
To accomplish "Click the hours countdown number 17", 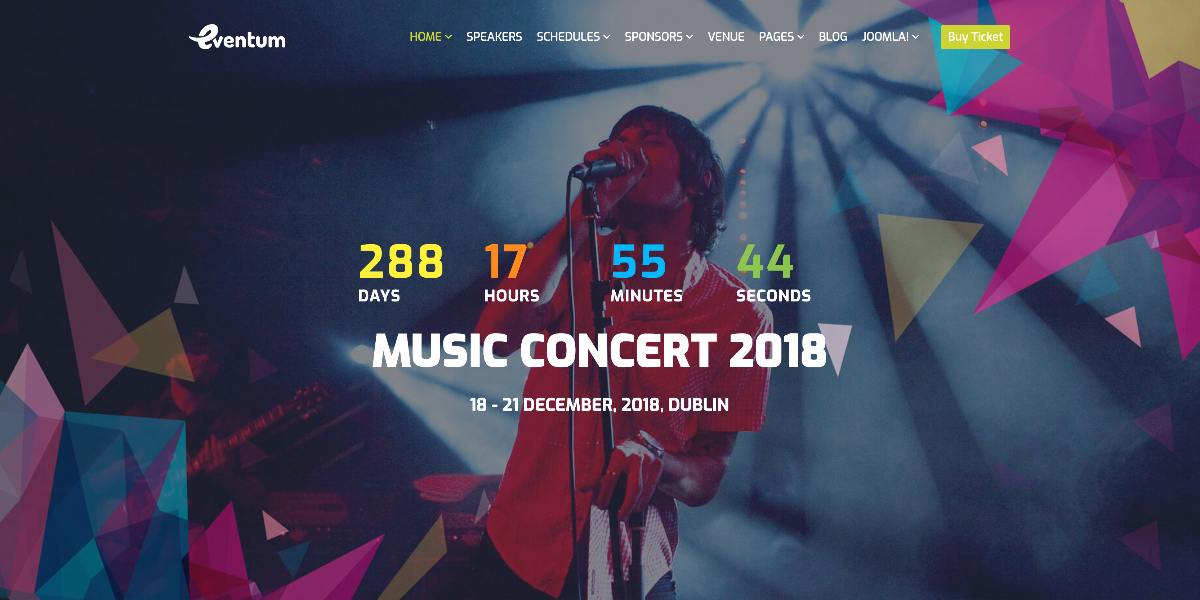I will coord(506,262).
